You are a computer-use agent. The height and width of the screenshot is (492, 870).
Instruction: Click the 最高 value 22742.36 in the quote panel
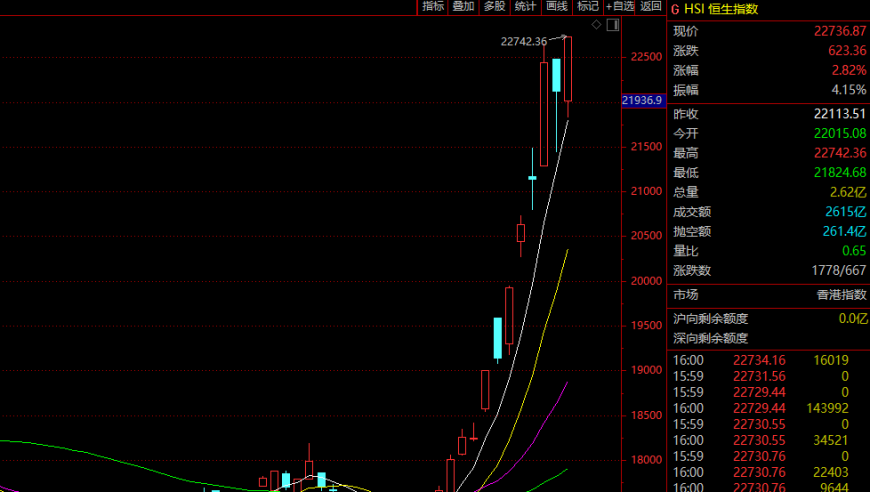[x=840, y=153]
